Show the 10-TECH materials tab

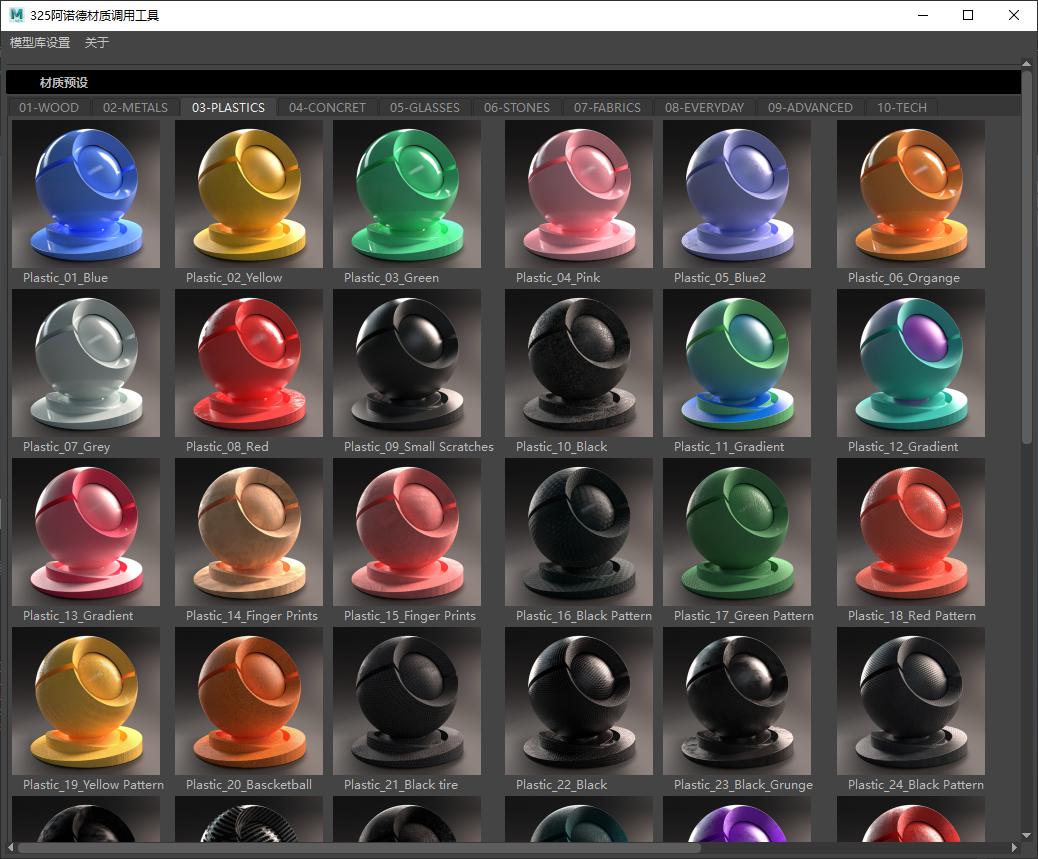(901, 107)
